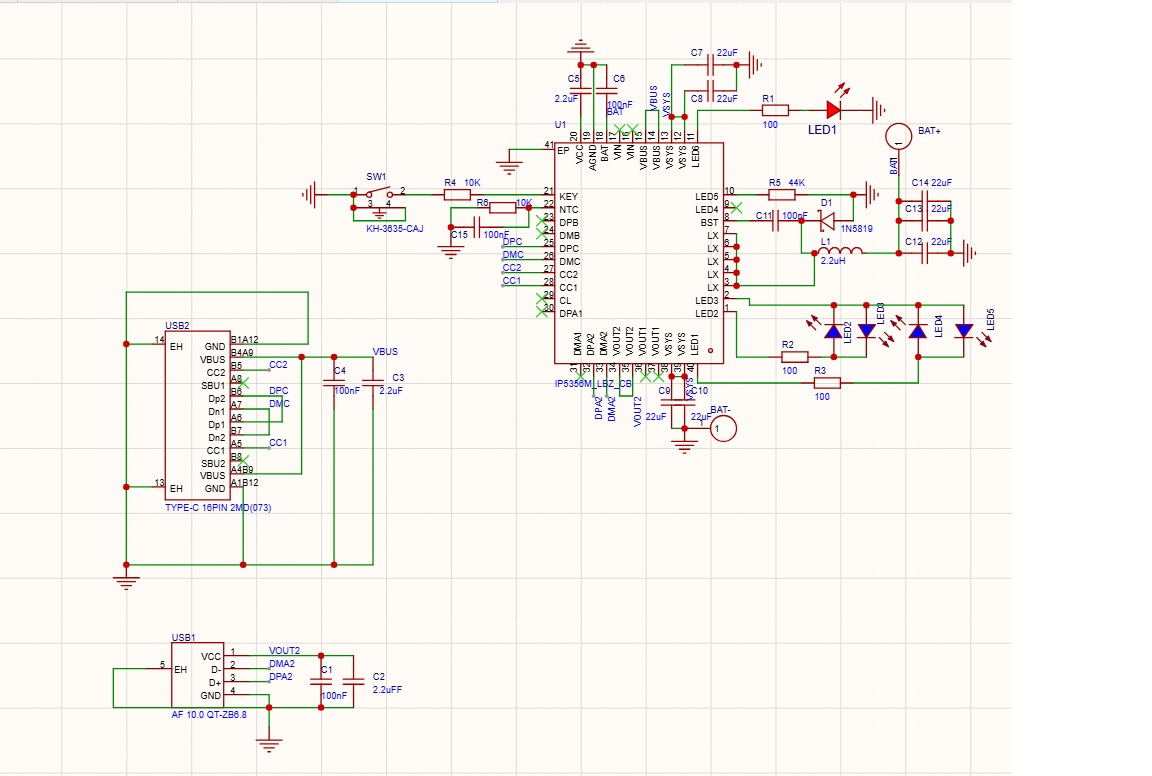Select the D1 1N5819 diode
Image resolution: width=1152 pixels, height=776 pixels.
827,220
